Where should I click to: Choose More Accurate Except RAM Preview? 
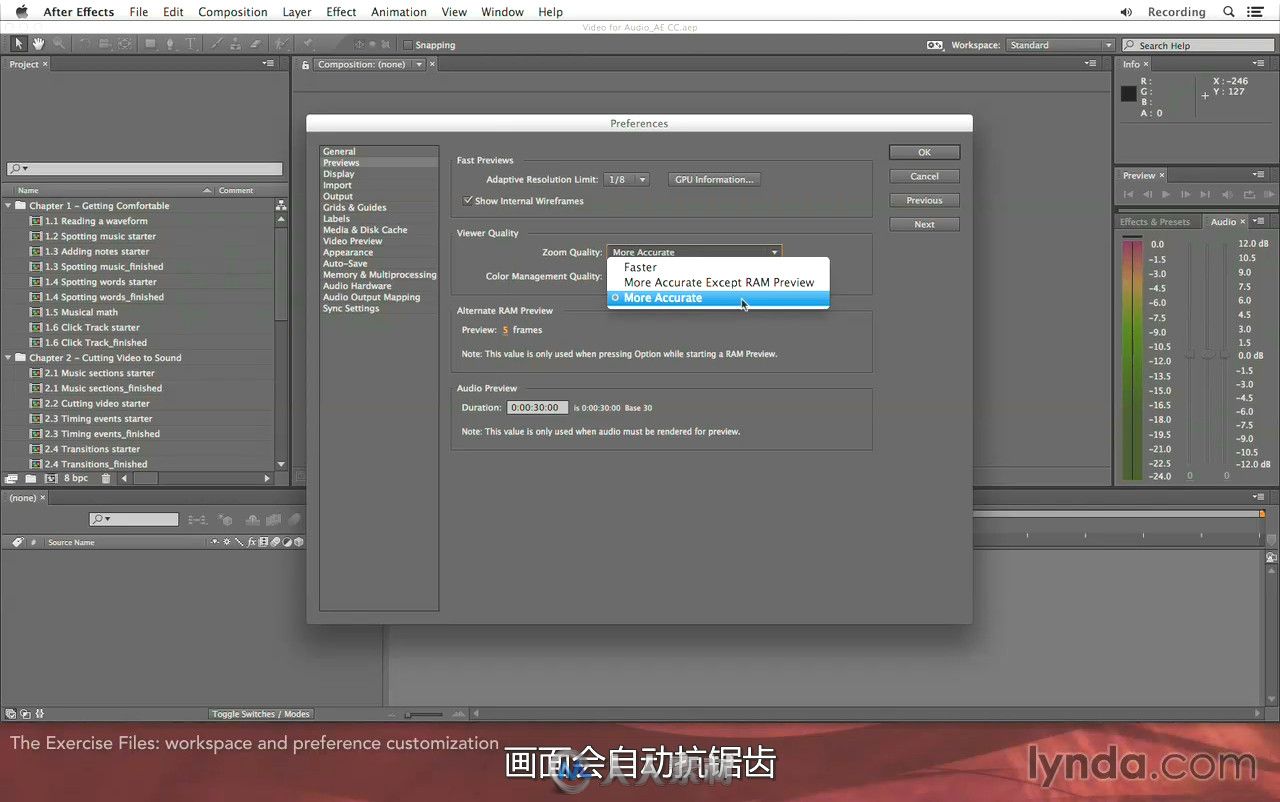pos(718,282)
